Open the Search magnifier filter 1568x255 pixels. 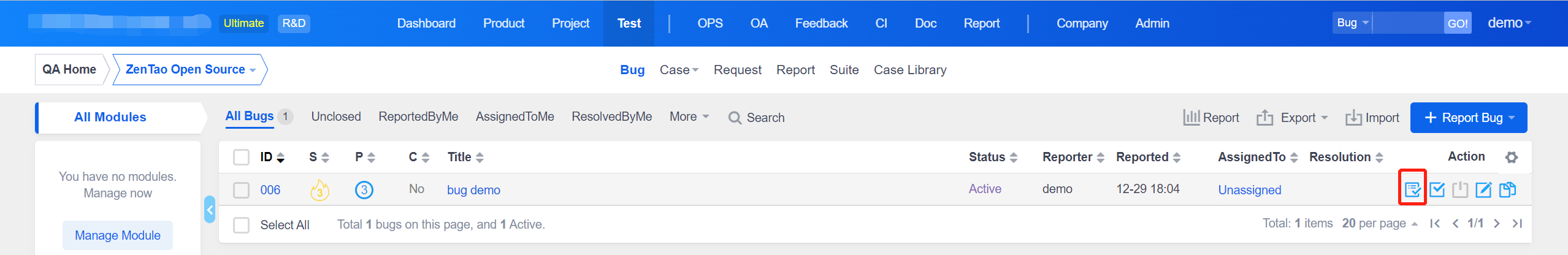[x=756, y=118]
